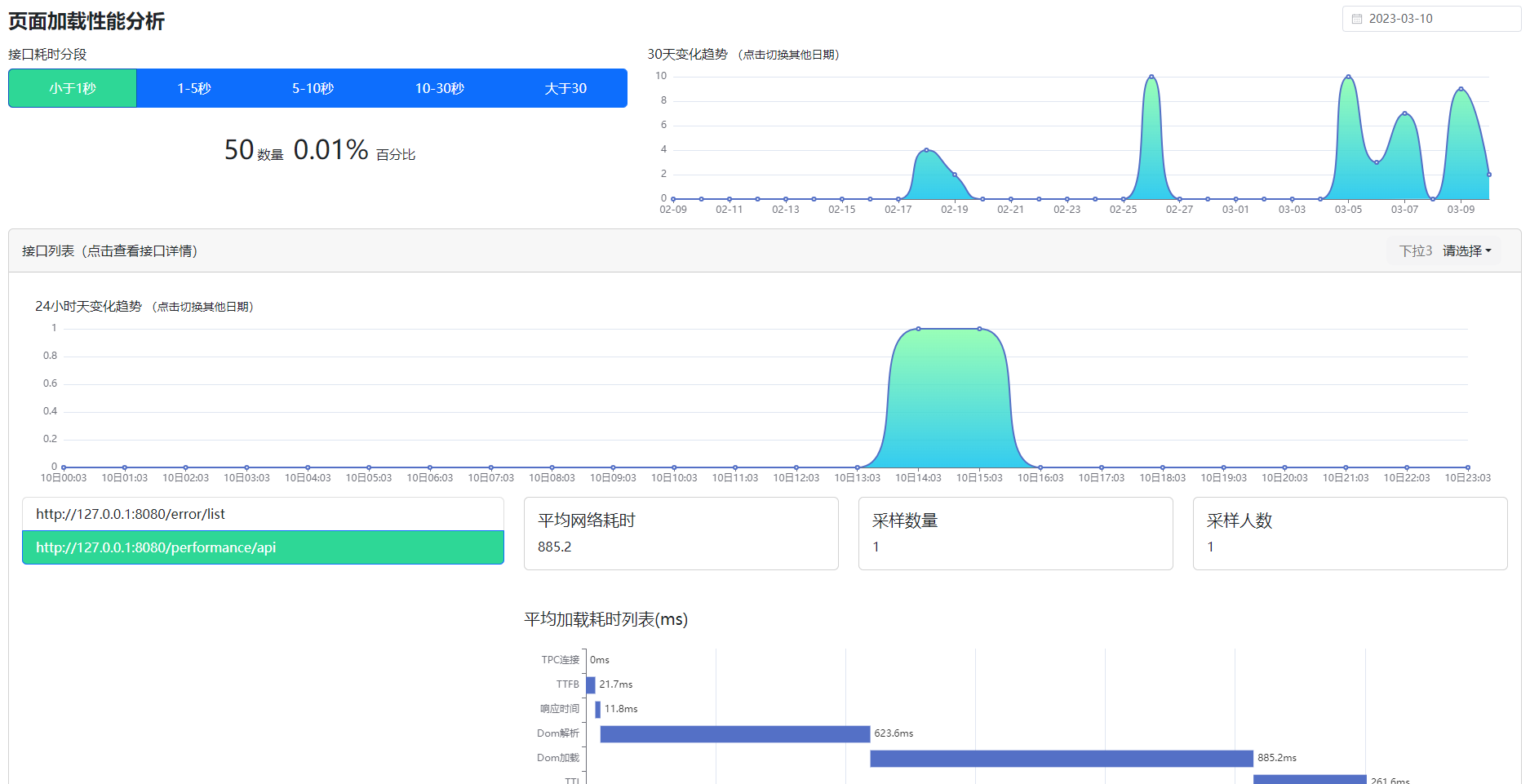Image resolution: width=1530 pixels, height=784 pixels.
Task: Click the 03-05 peak point on 30-day chart
Action: [1348, 77]
